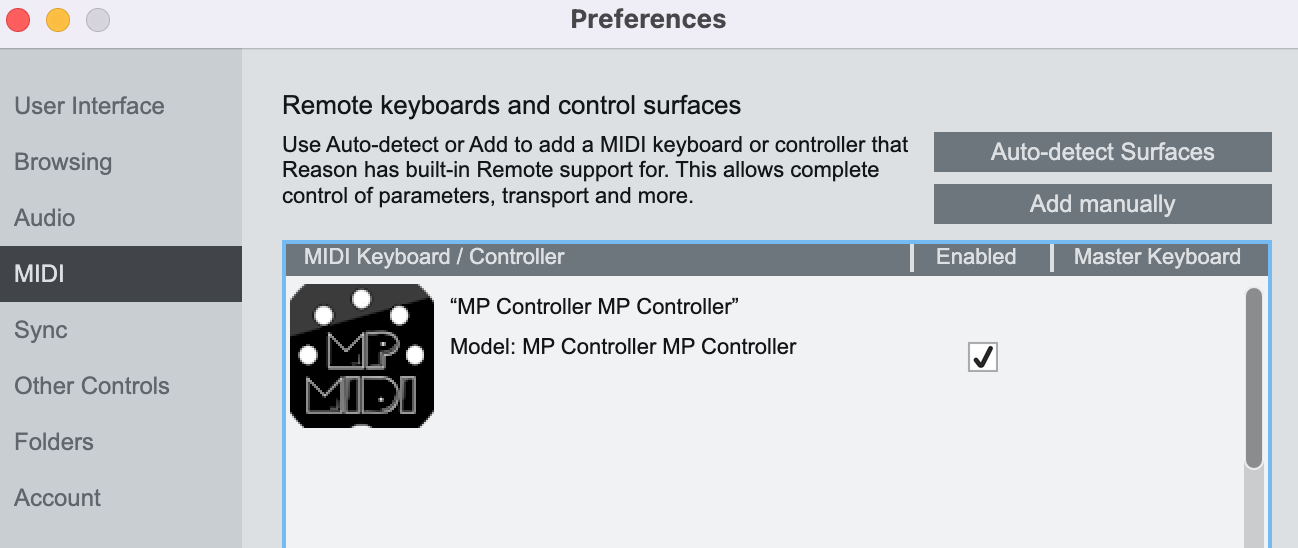The height and width of the screenshot is (548, 1298).
Task: Switch to the Browsing preferences section
Action: click(63, 162)
